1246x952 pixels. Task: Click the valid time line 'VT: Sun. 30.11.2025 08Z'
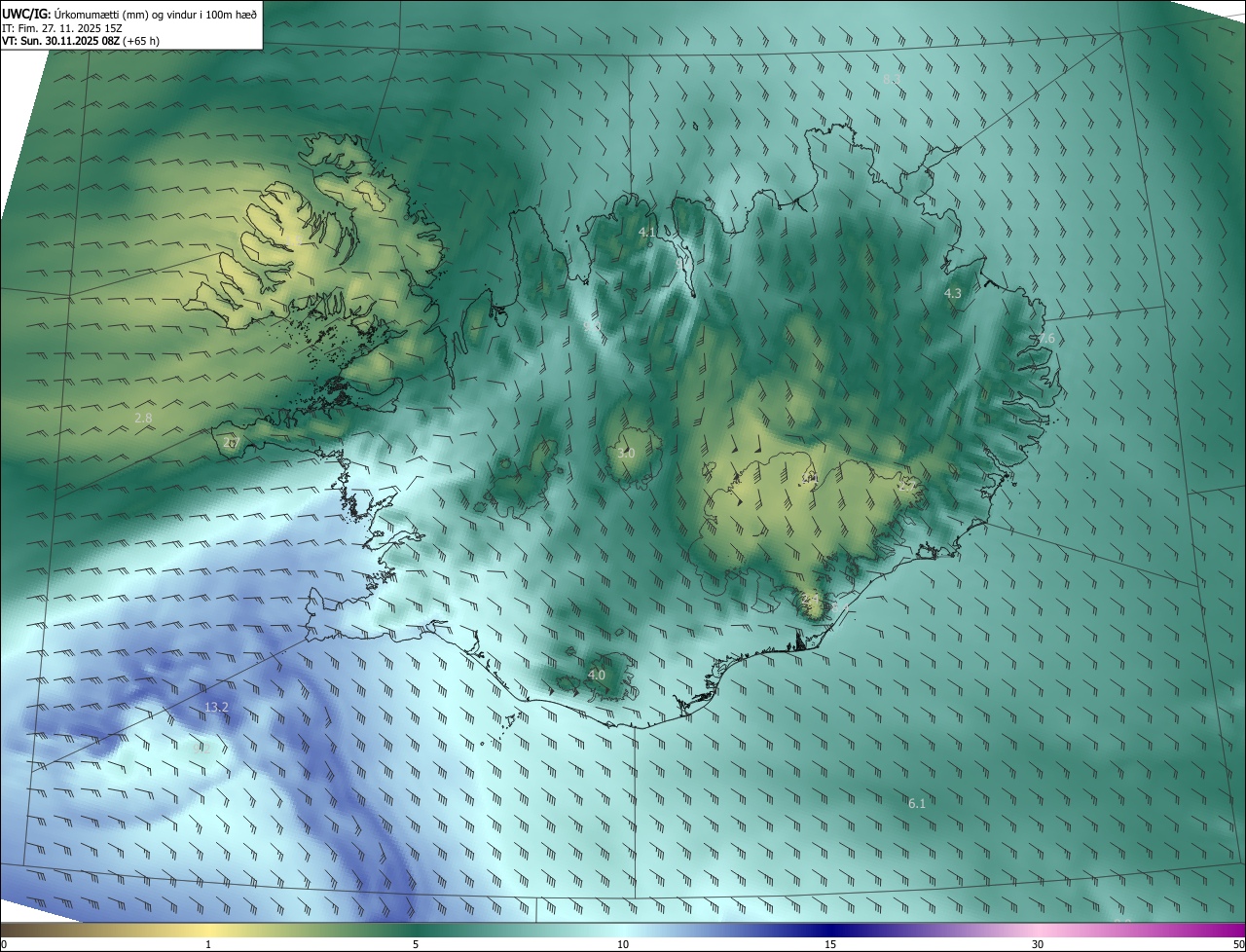pyautogui.click(x=60, y=41)
